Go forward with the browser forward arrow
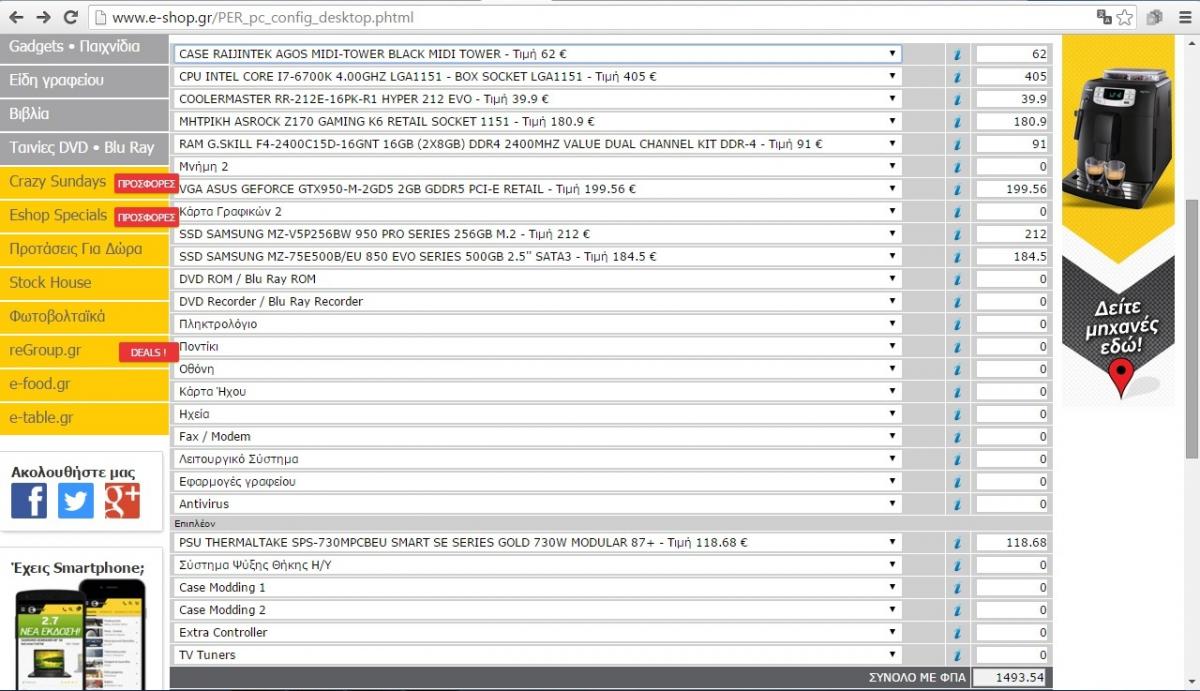 (x=43, y=17)
